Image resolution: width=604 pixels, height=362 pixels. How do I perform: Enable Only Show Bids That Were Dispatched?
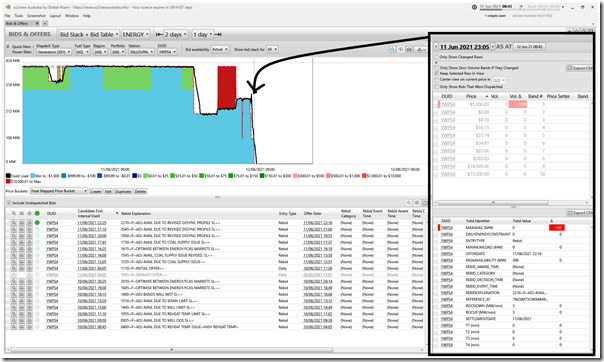[436, 87]
